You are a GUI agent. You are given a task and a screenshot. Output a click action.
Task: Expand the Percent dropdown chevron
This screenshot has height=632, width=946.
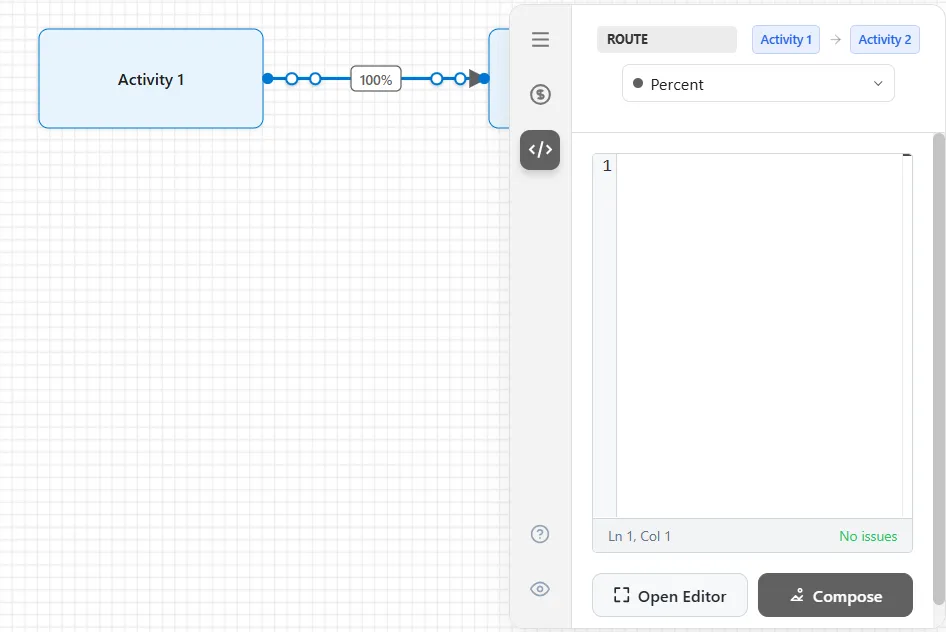[x=878, y=84]
